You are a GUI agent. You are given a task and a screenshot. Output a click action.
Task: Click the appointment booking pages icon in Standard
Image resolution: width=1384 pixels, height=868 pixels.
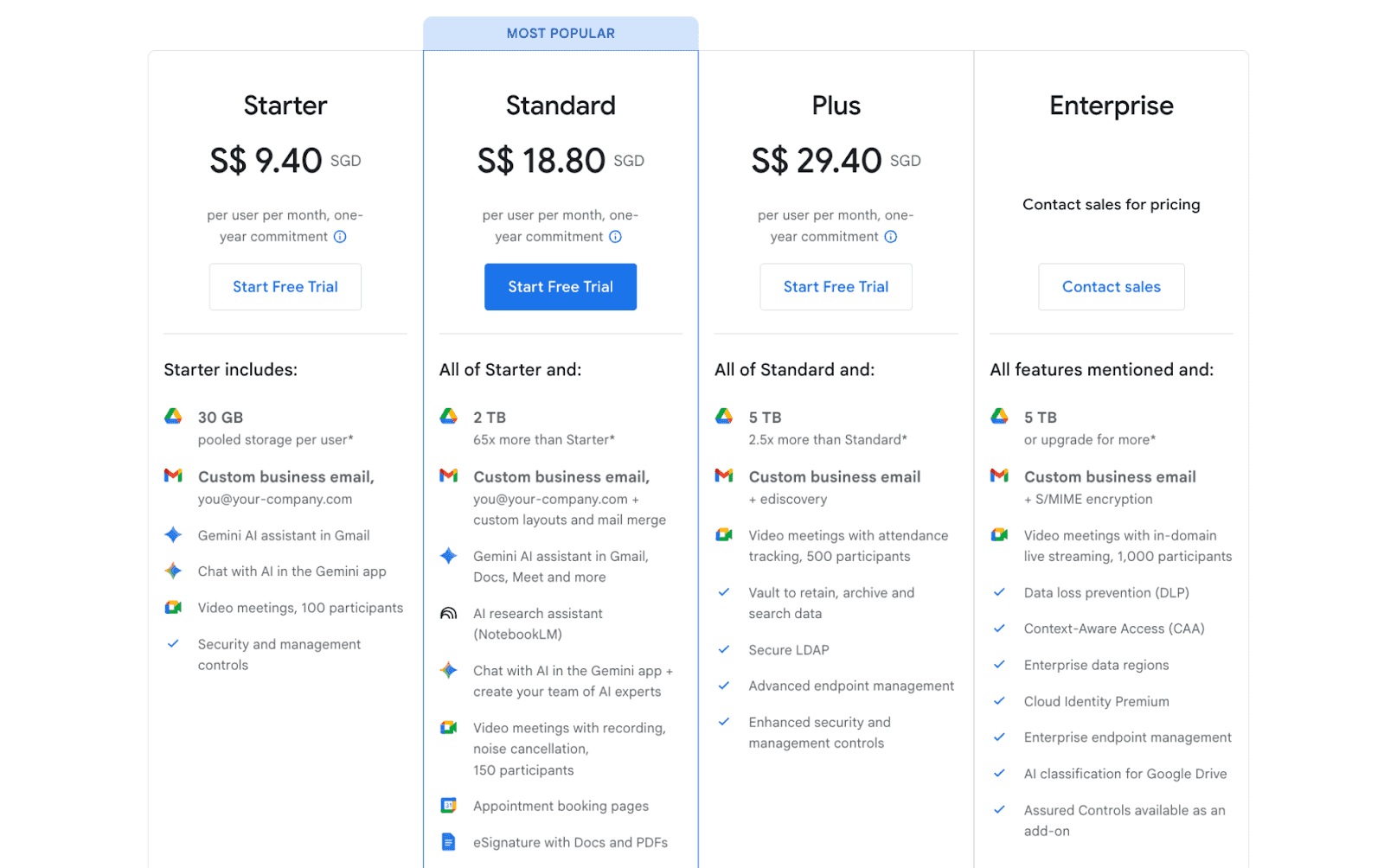(448, 805)
